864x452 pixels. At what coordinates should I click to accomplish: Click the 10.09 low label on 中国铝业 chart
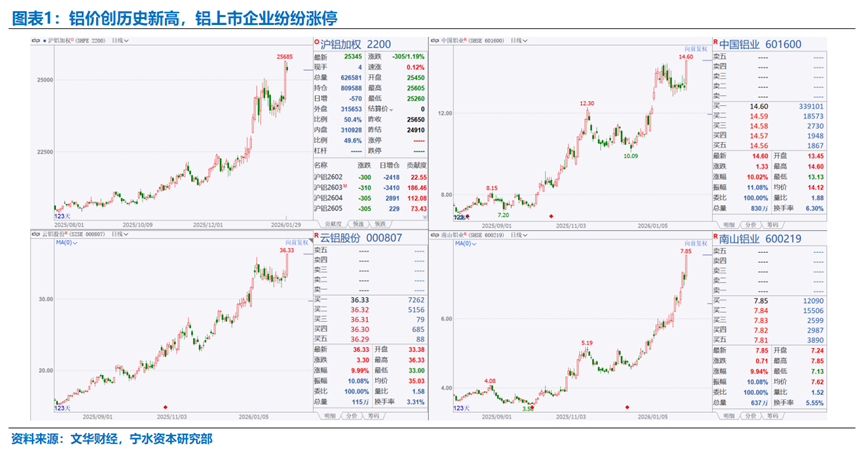click(x=631, y=157)
